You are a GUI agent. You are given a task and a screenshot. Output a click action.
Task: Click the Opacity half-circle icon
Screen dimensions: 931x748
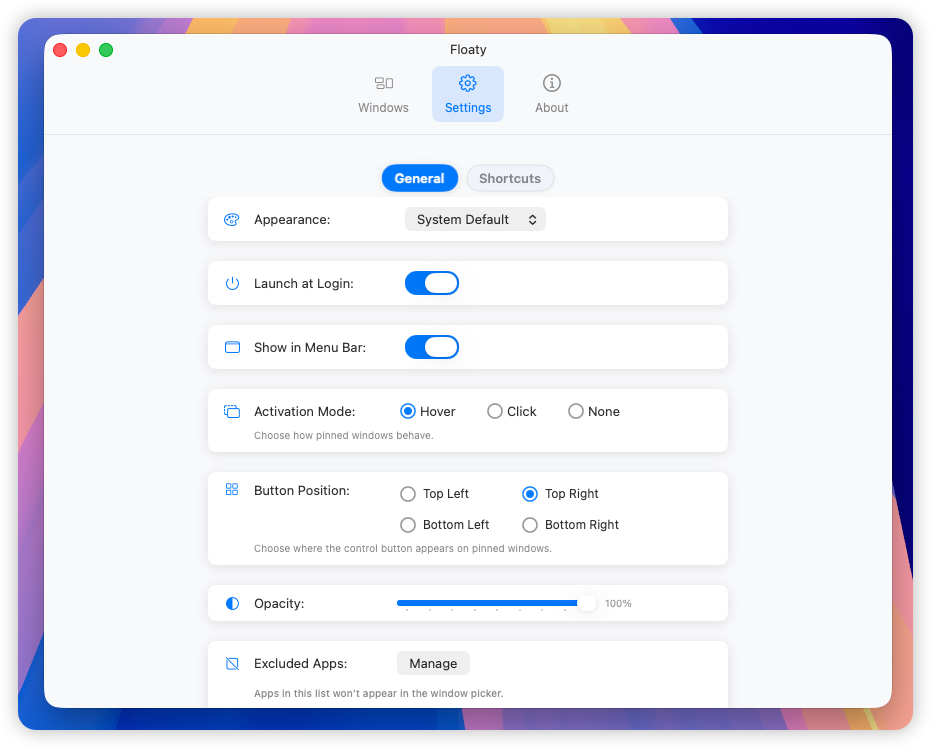point(232,603)
